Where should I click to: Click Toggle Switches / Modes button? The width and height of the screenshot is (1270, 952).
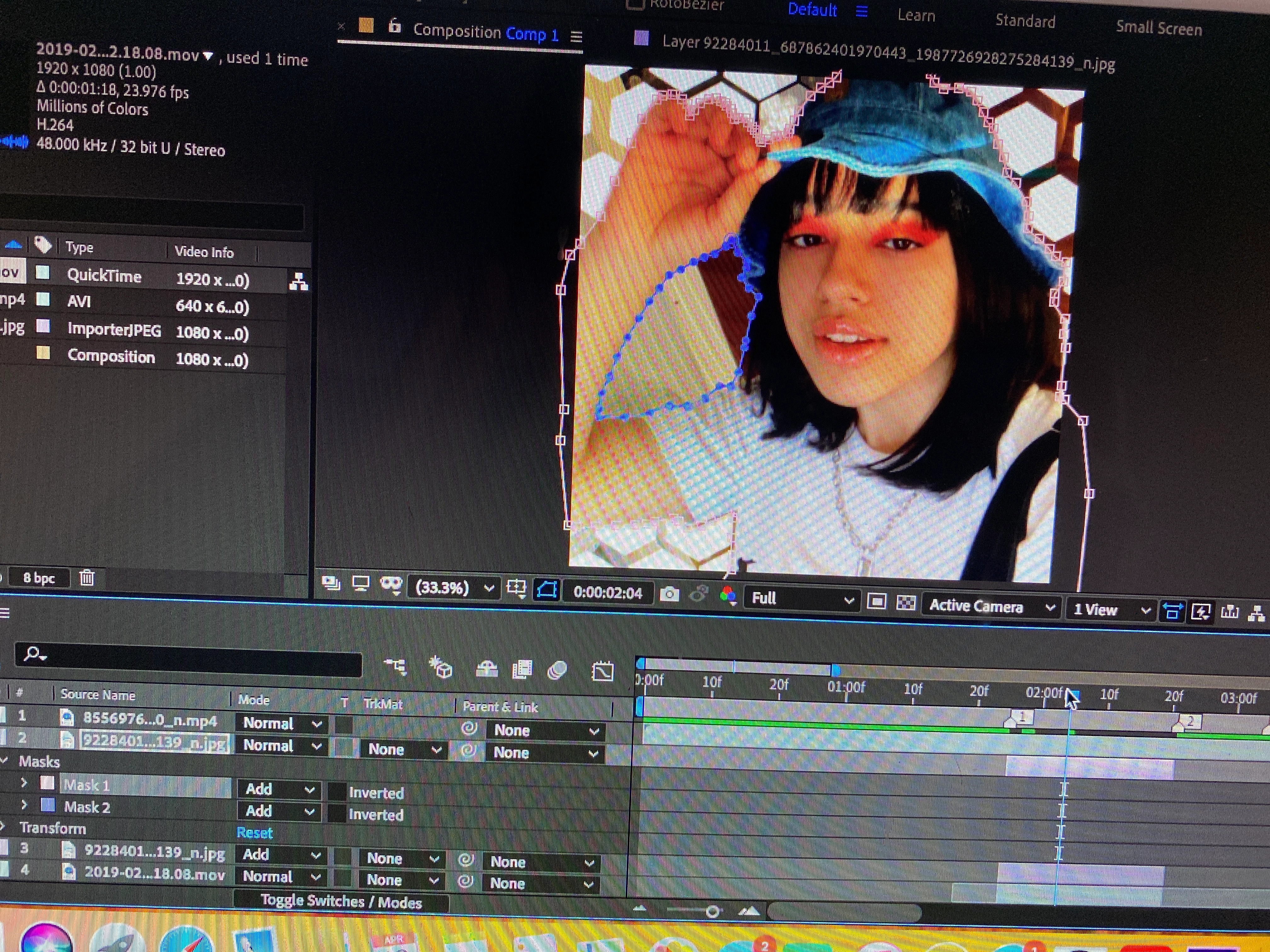(341, 902)
